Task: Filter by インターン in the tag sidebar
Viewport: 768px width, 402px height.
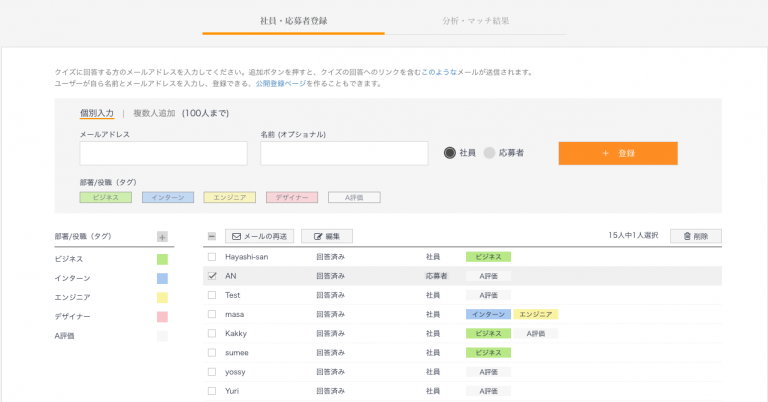Action: (72, 278)
